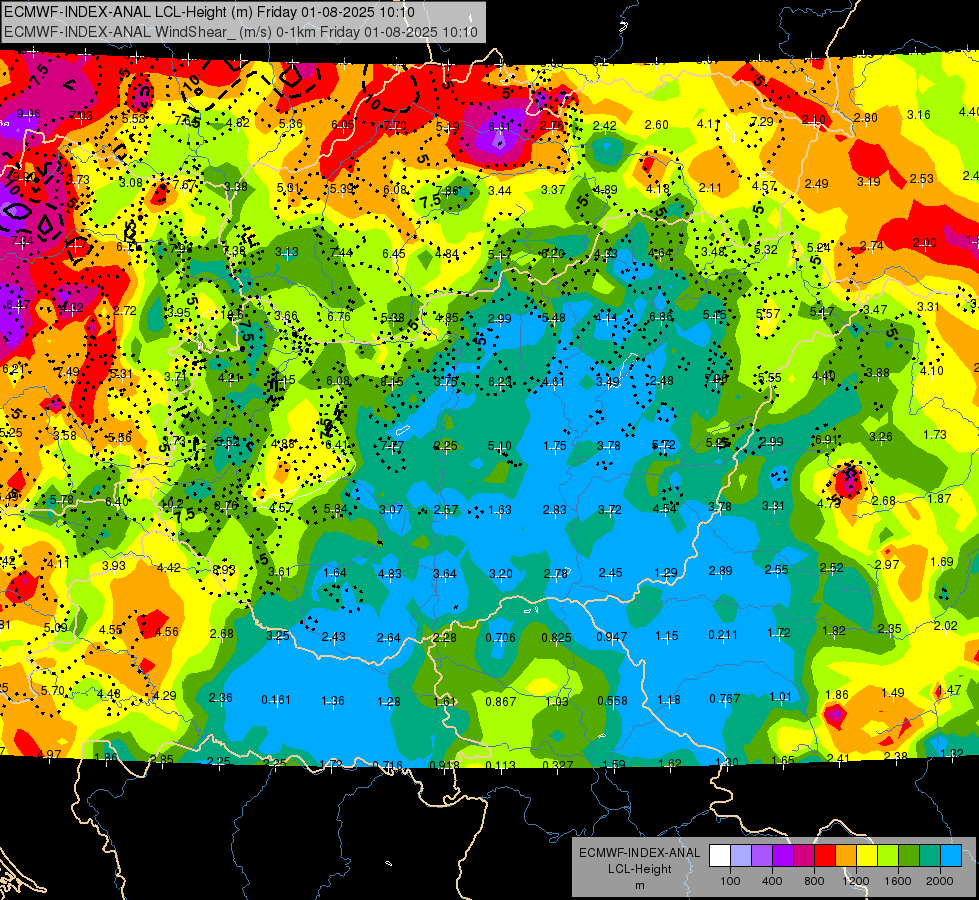Click the wind shear value 9.06
This screenshot has width=979, height=900.
coord(29,114)
